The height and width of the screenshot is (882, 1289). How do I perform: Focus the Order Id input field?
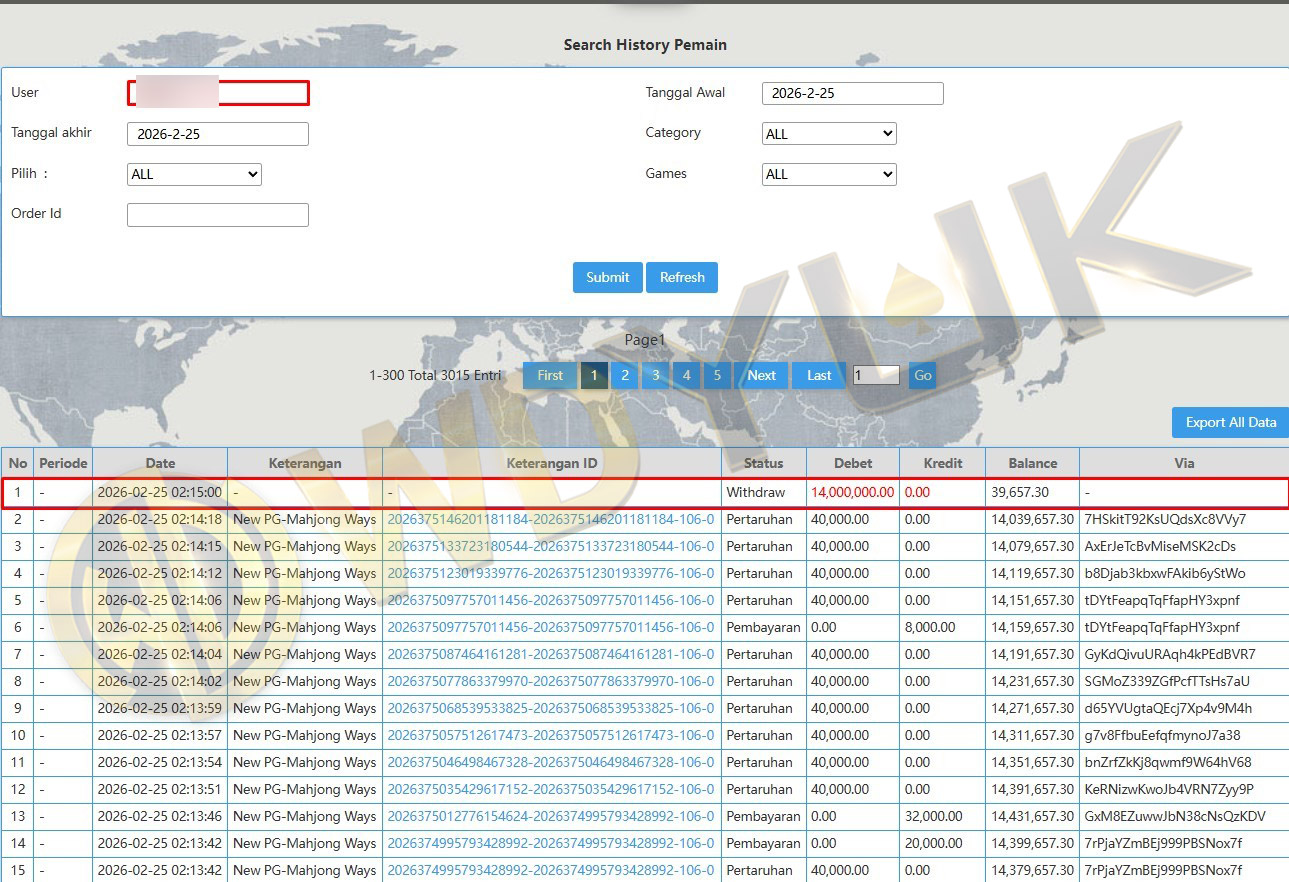click(x=218, y=215)
